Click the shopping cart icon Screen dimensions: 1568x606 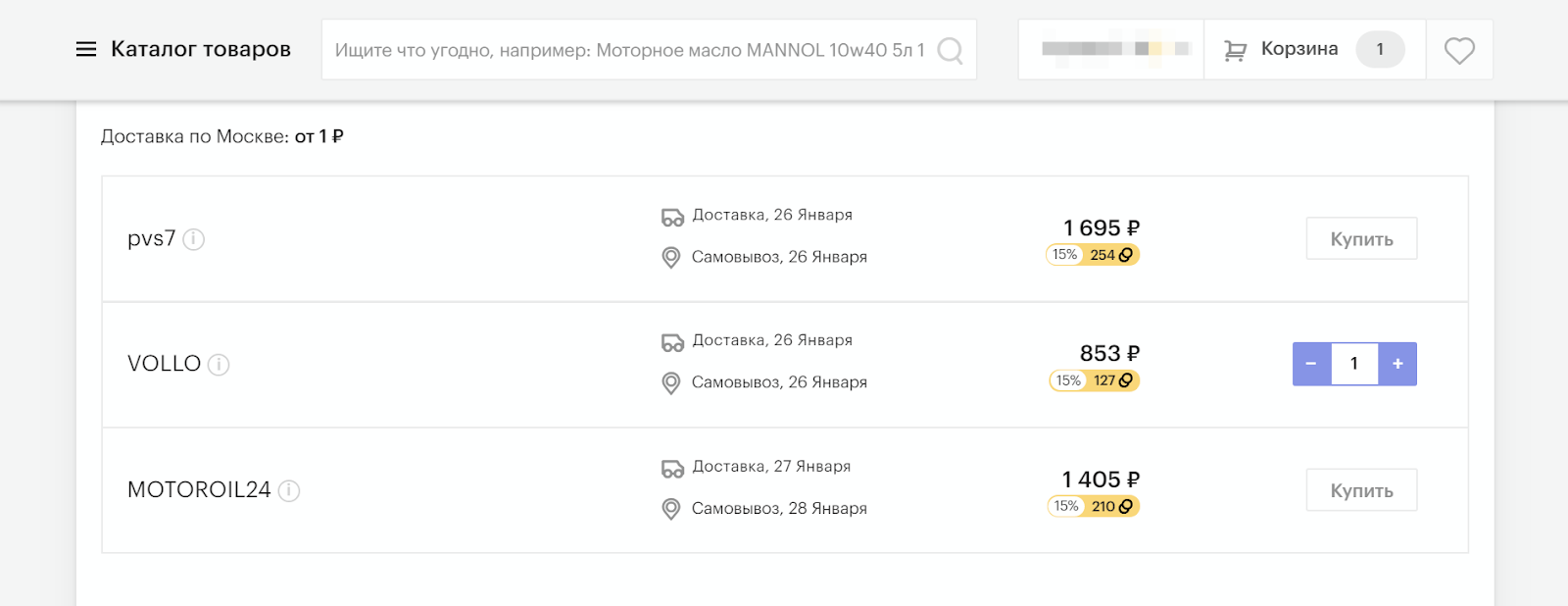coord(1235,50)
